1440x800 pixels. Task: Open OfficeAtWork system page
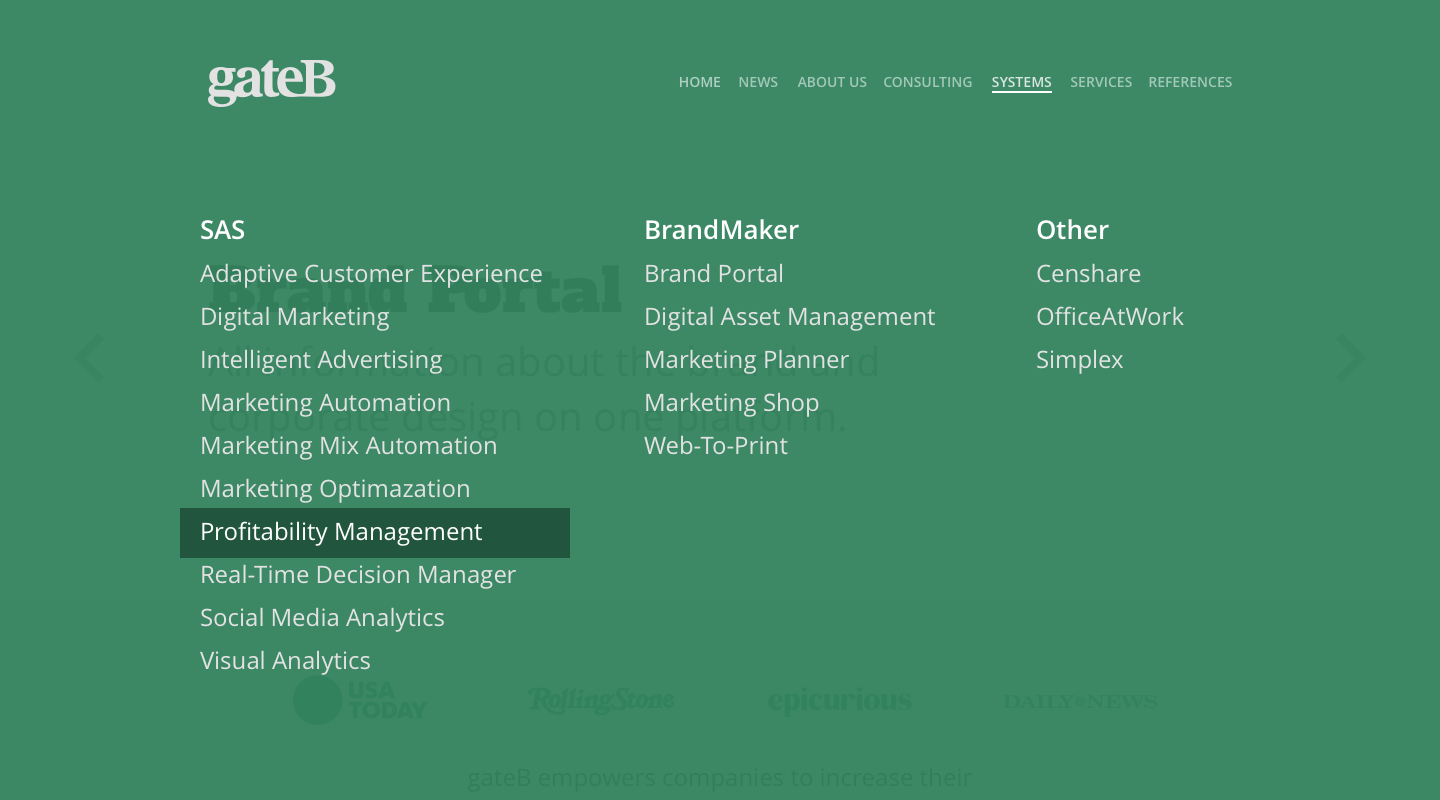click(1109, 317)
